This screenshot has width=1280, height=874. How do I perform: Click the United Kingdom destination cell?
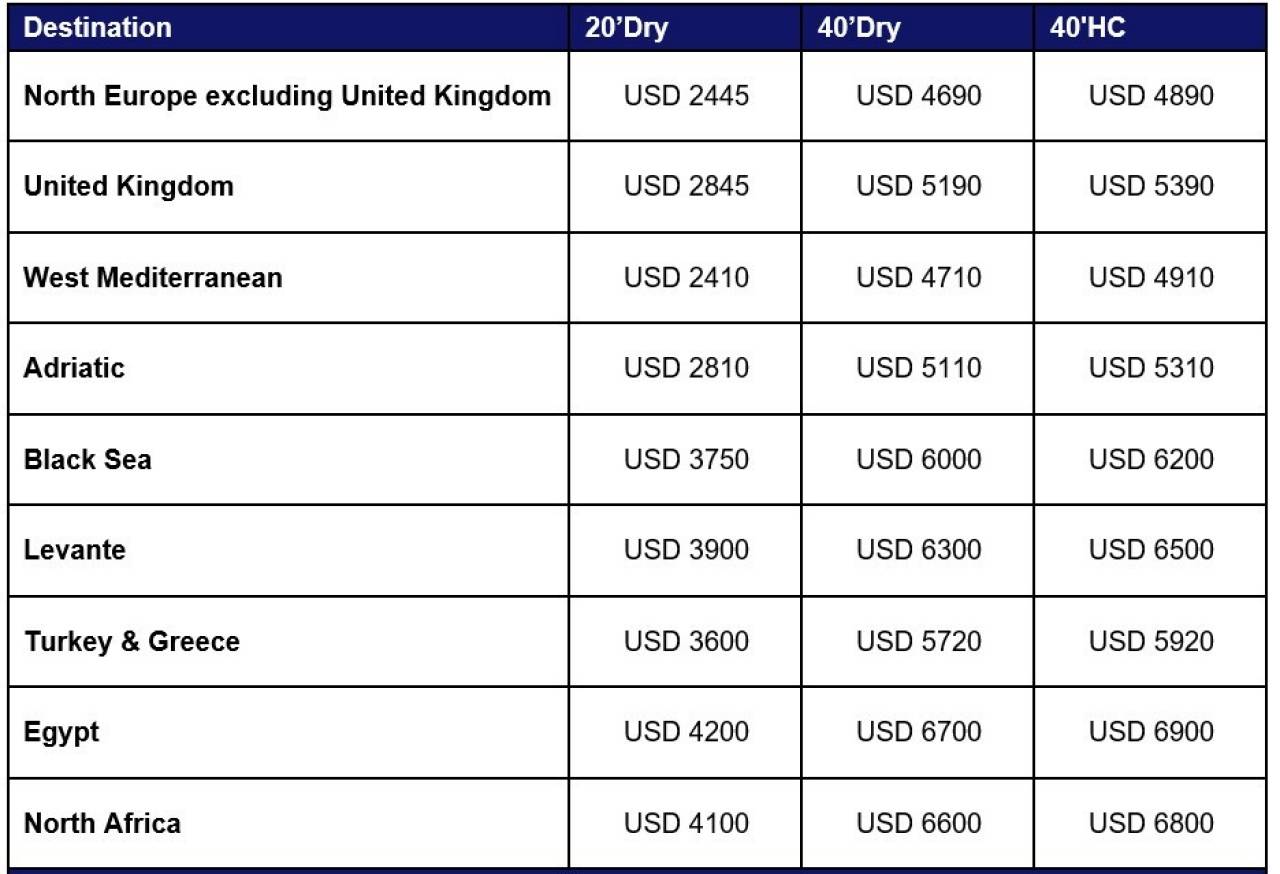[288, 187]
